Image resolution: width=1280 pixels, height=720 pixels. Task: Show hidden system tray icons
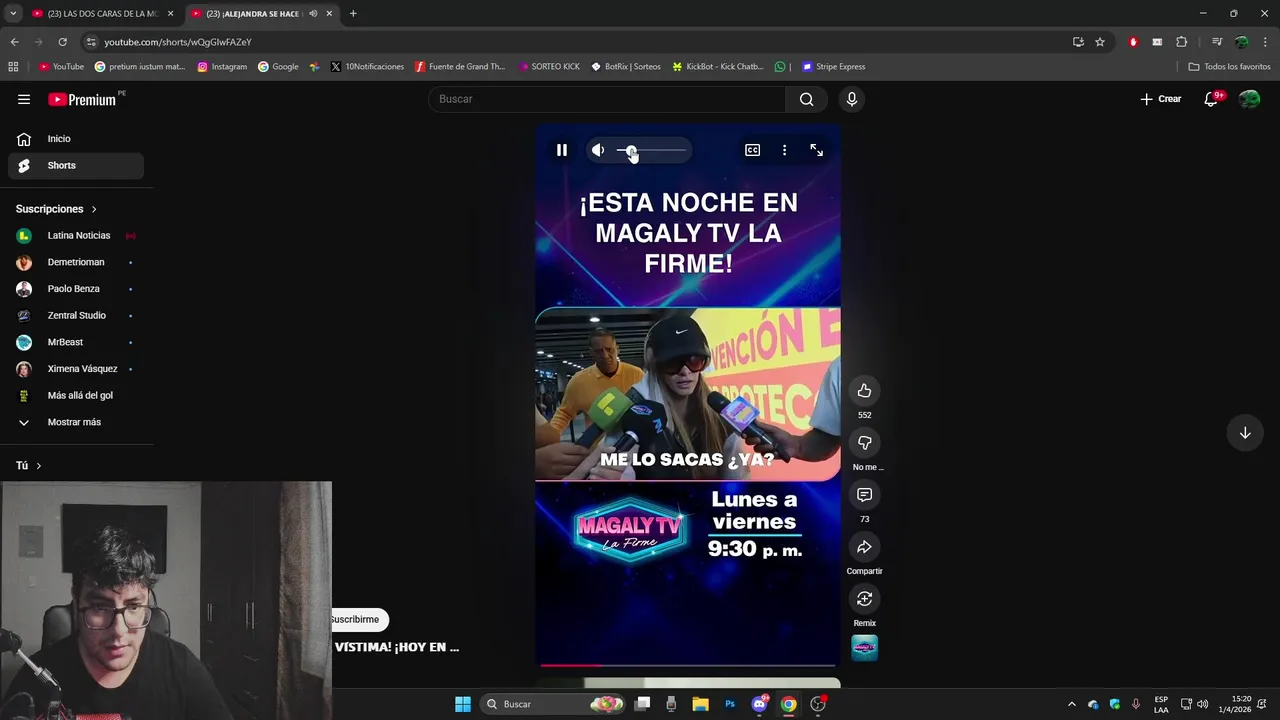pos(1072,704)
